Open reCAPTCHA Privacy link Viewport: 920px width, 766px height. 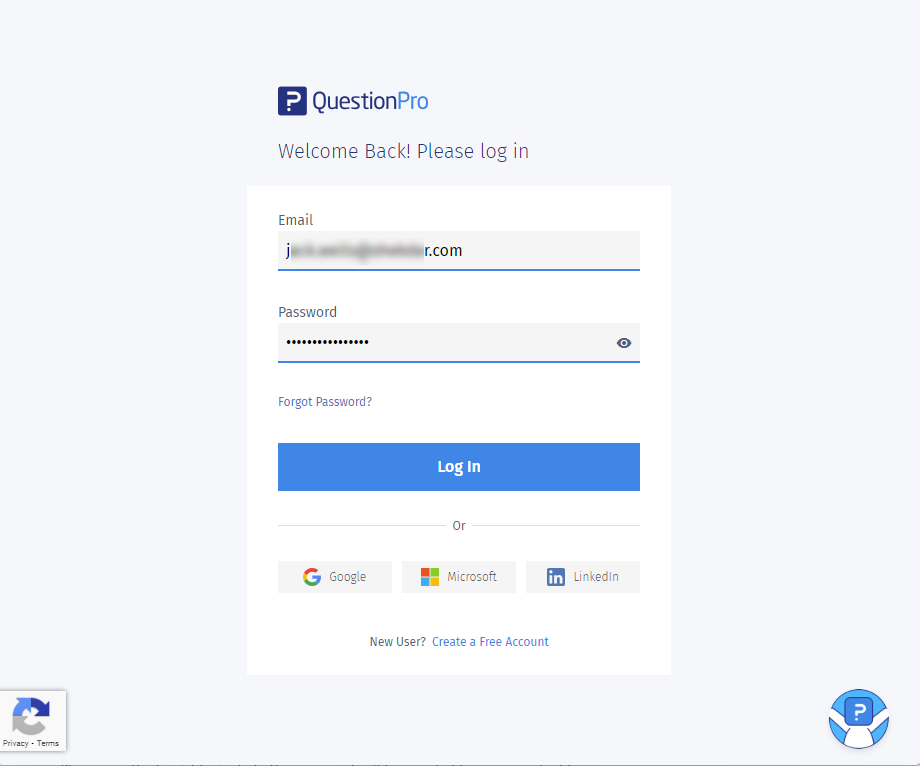15,743
